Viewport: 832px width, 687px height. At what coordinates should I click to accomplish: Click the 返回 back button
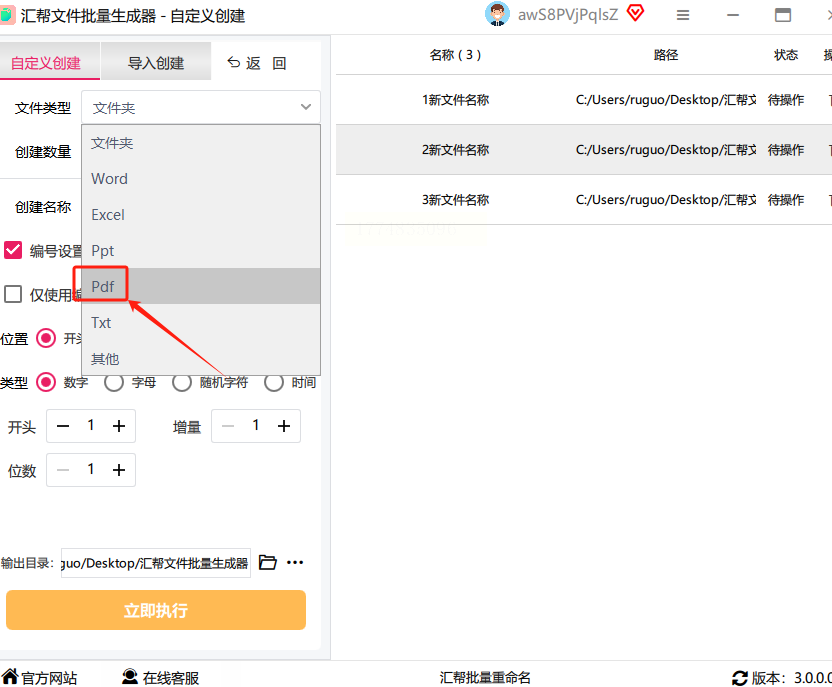point(257,63)
